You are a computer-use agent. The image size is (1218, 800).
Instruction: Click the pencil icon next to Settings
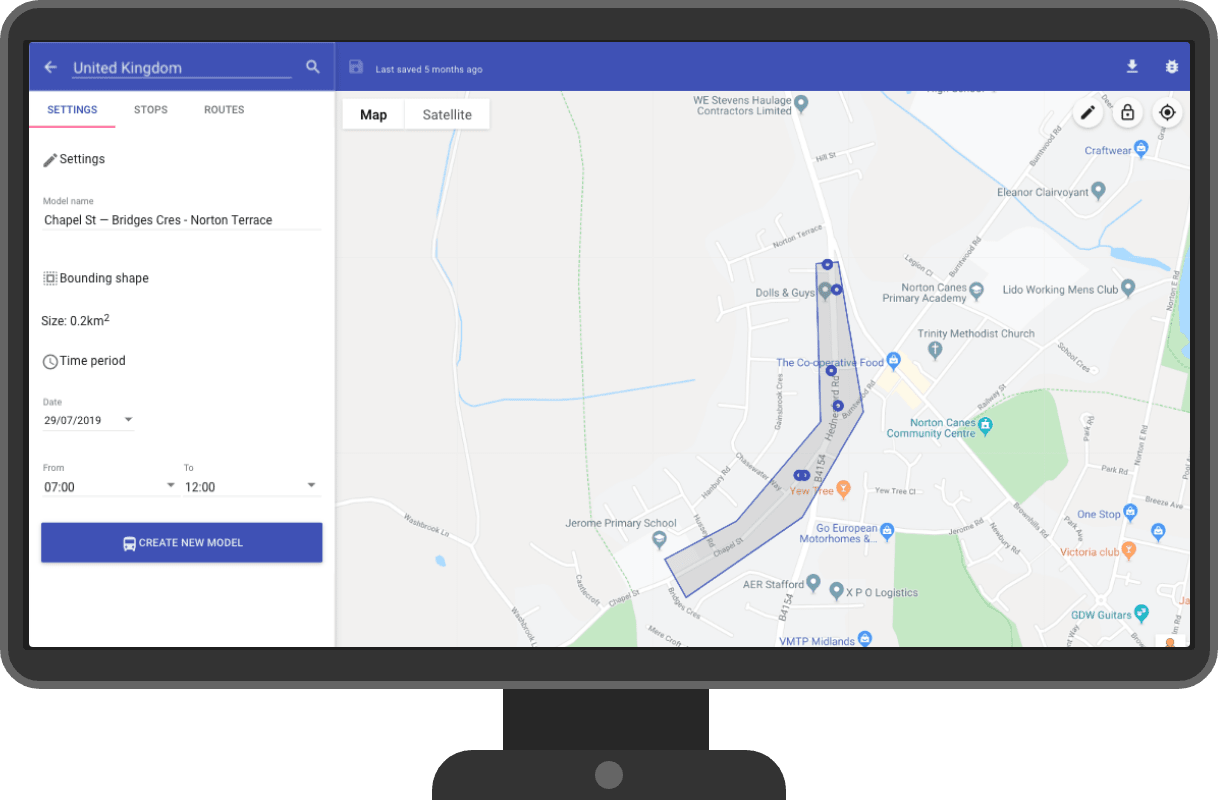tap(50, 160)
